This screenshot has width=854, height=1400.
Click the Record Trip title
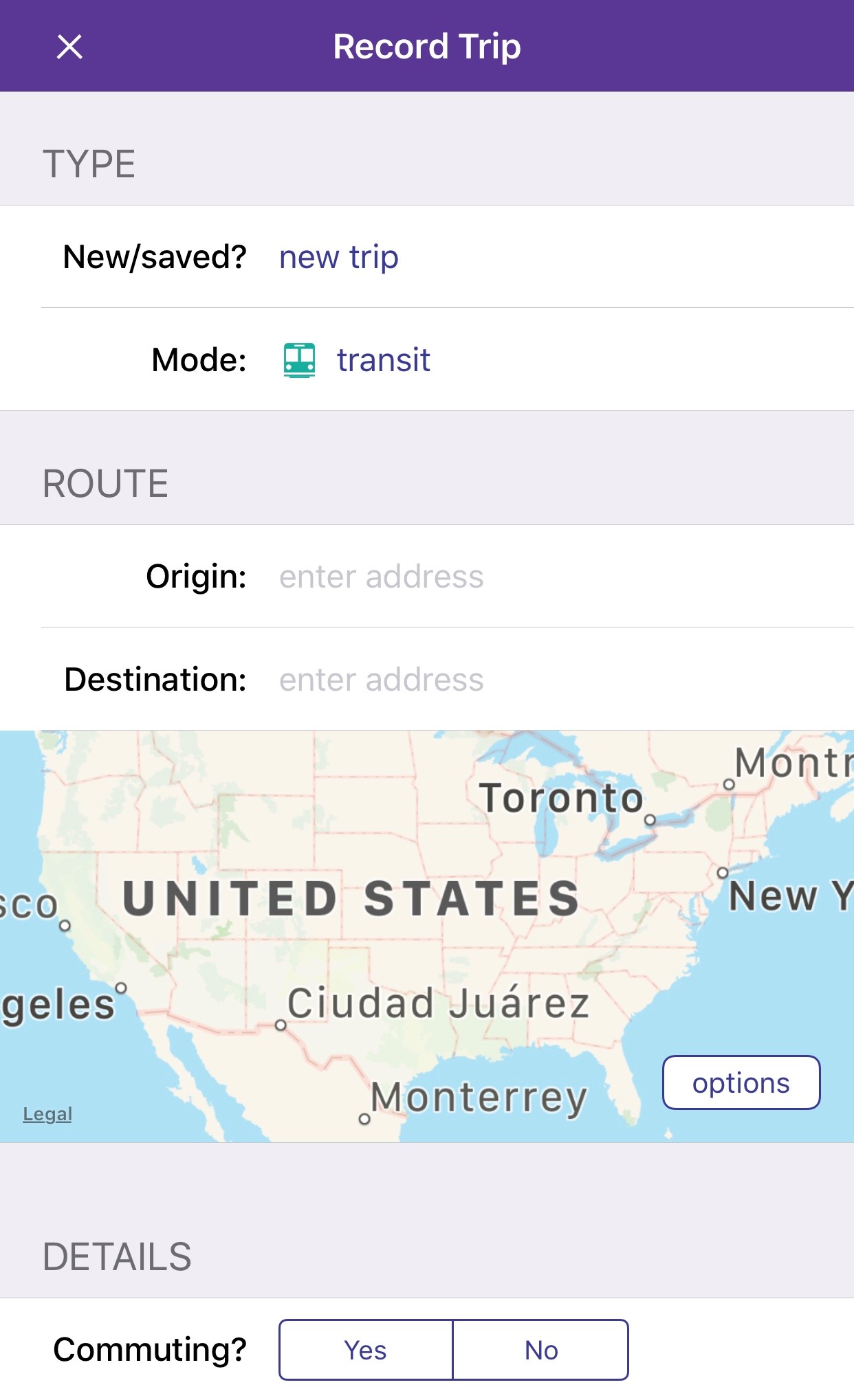[427, 47]
